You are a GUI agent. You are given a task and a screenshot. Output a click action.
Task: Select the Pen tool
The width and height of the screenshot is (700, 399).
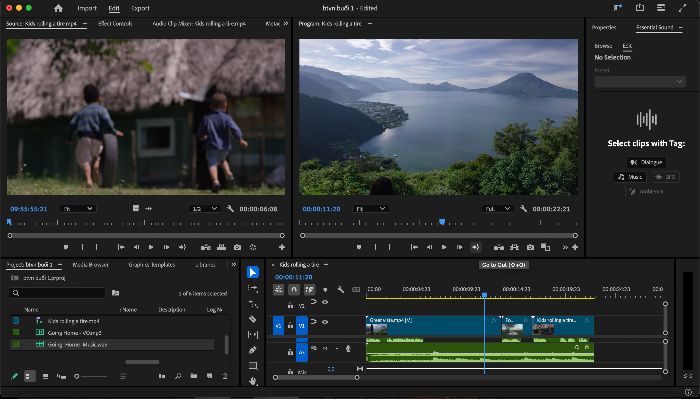(x=253, y=350)
